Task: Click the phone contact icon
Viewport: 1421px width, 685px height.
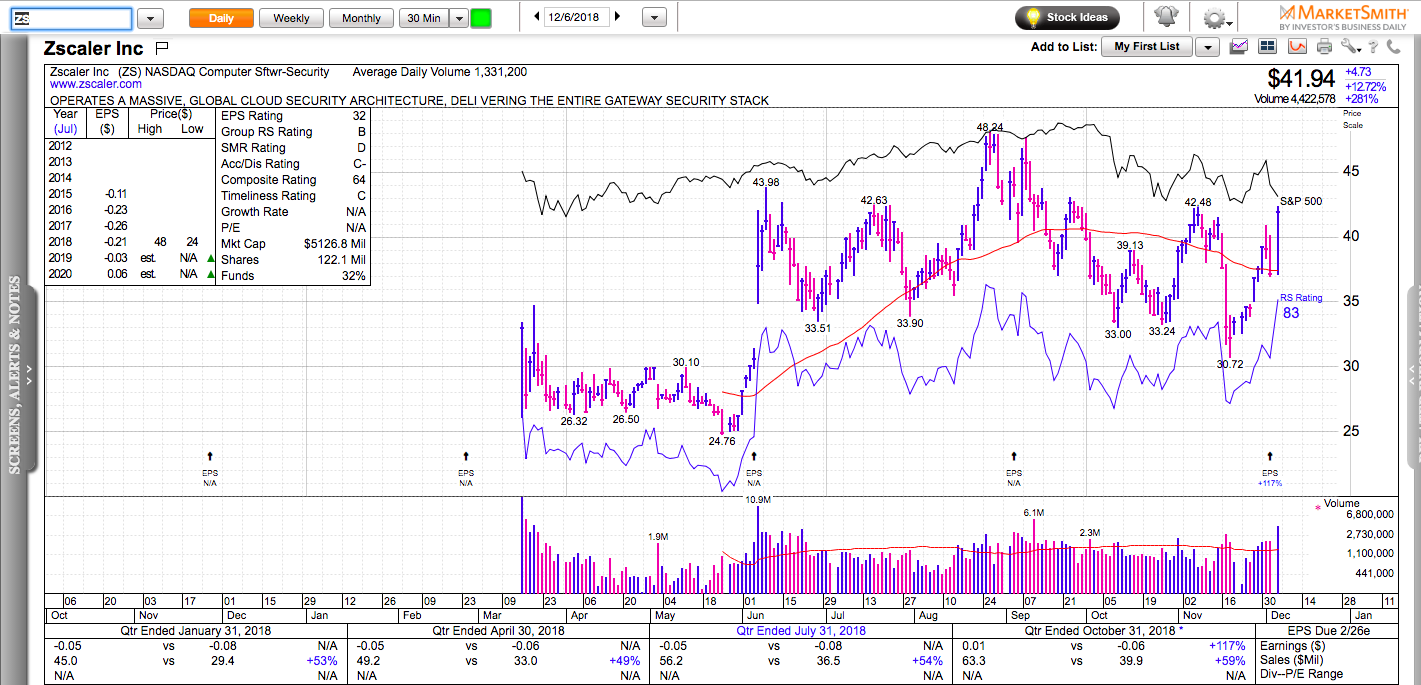Action: click(x=1393, y=46)
